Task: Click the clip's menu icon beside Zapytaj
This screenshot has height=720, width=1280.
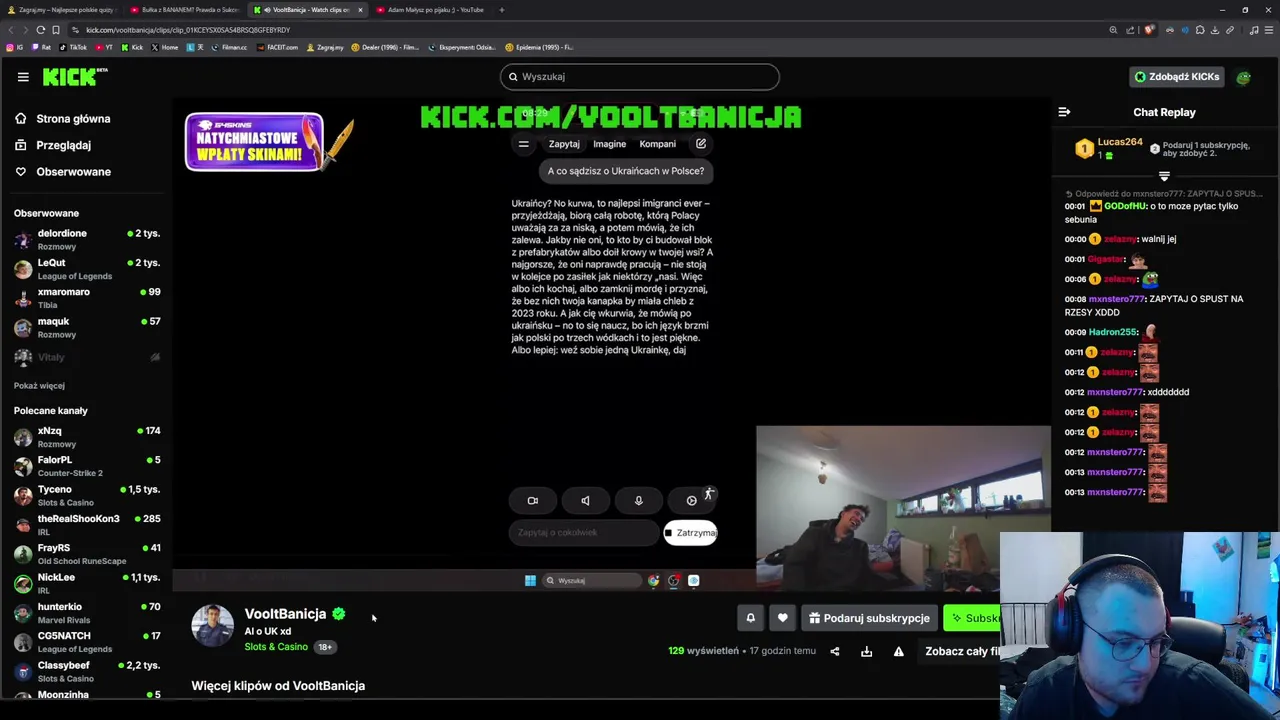Action: tap(523, 144)
